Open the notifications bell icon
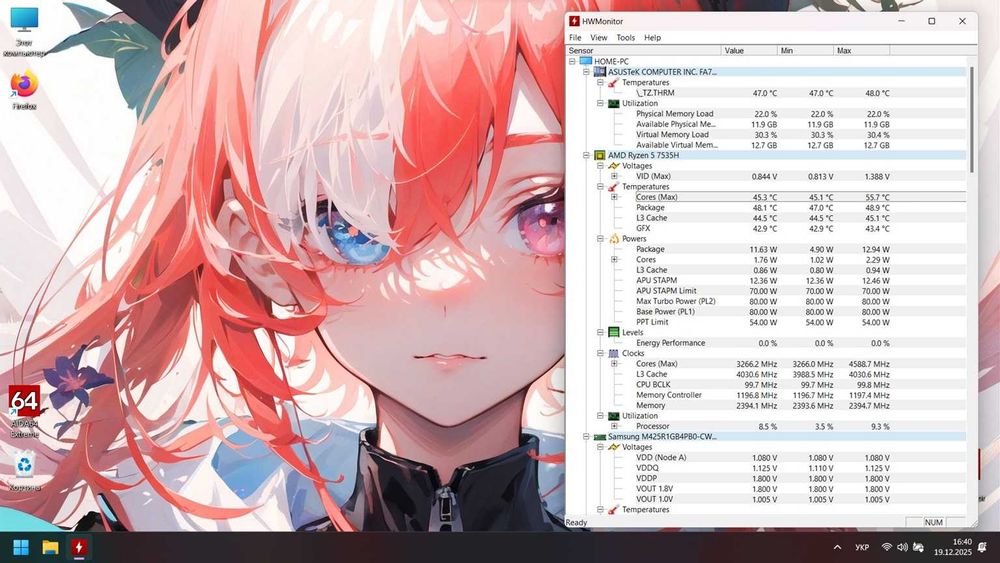This screenshot has width=1000, height=563. tap(983, 547)
